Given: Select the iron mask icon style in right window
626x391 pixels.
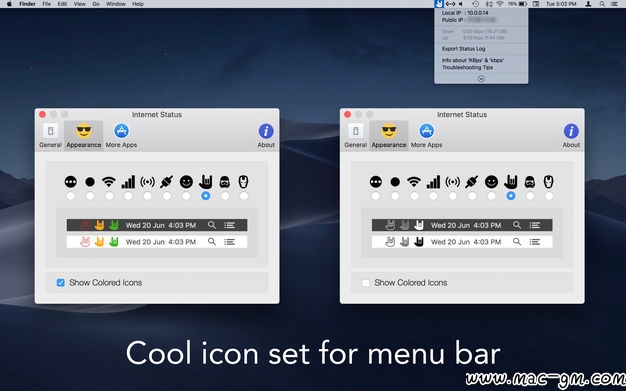Looking at the screenshot, I should (x=549, y=182).
